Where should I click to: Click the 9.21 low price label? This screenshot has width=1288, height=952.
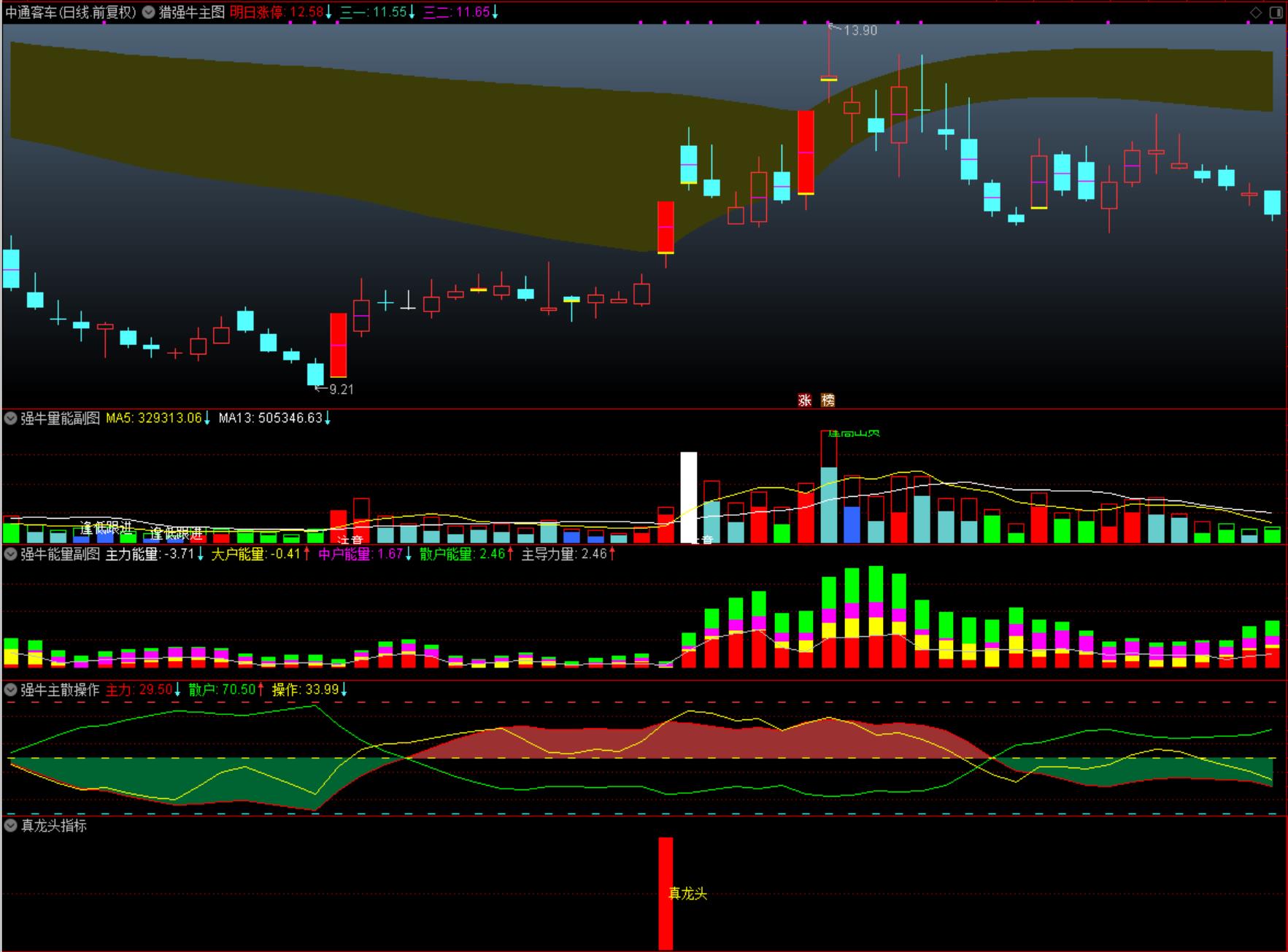tap(342, 390)
